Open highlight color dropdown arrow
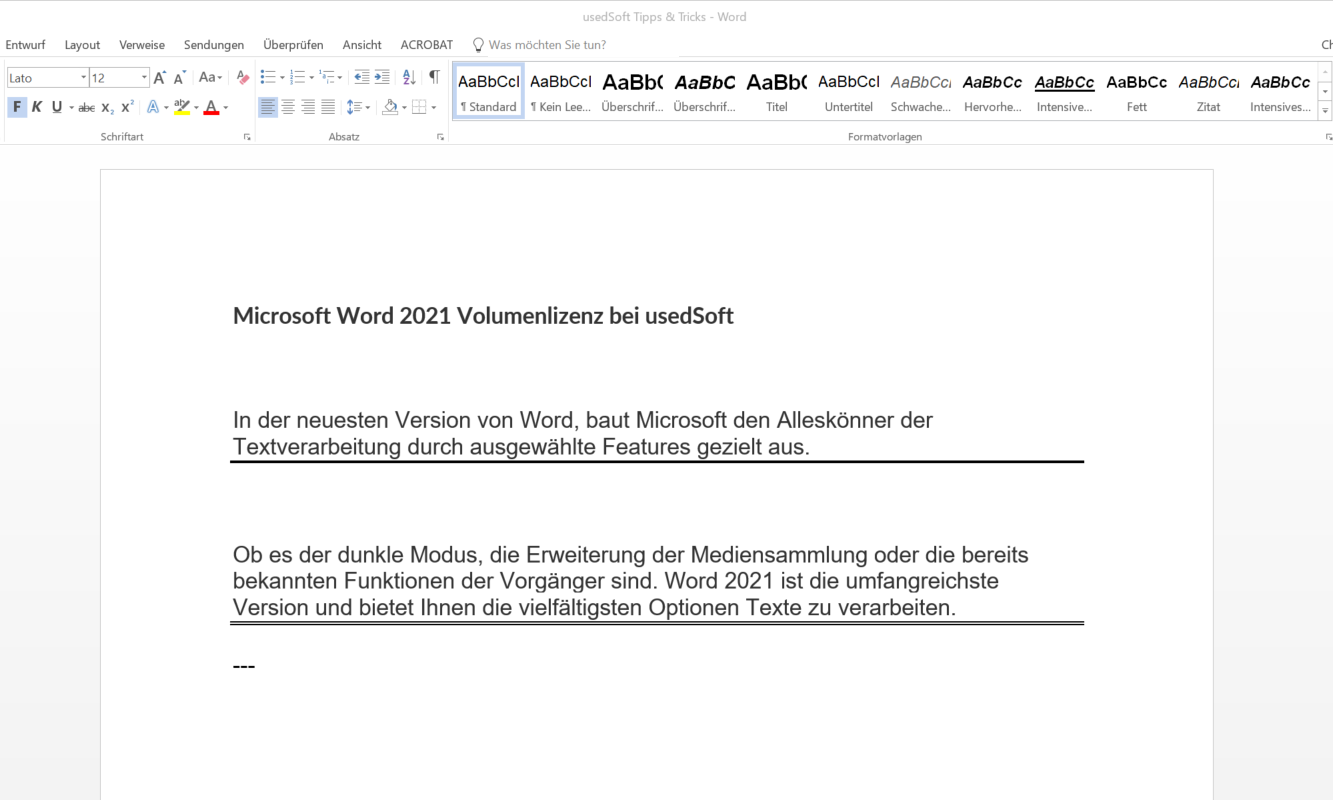Image resolution: width=1333 pixels, height=800 pixels. (x=196, y=108)
